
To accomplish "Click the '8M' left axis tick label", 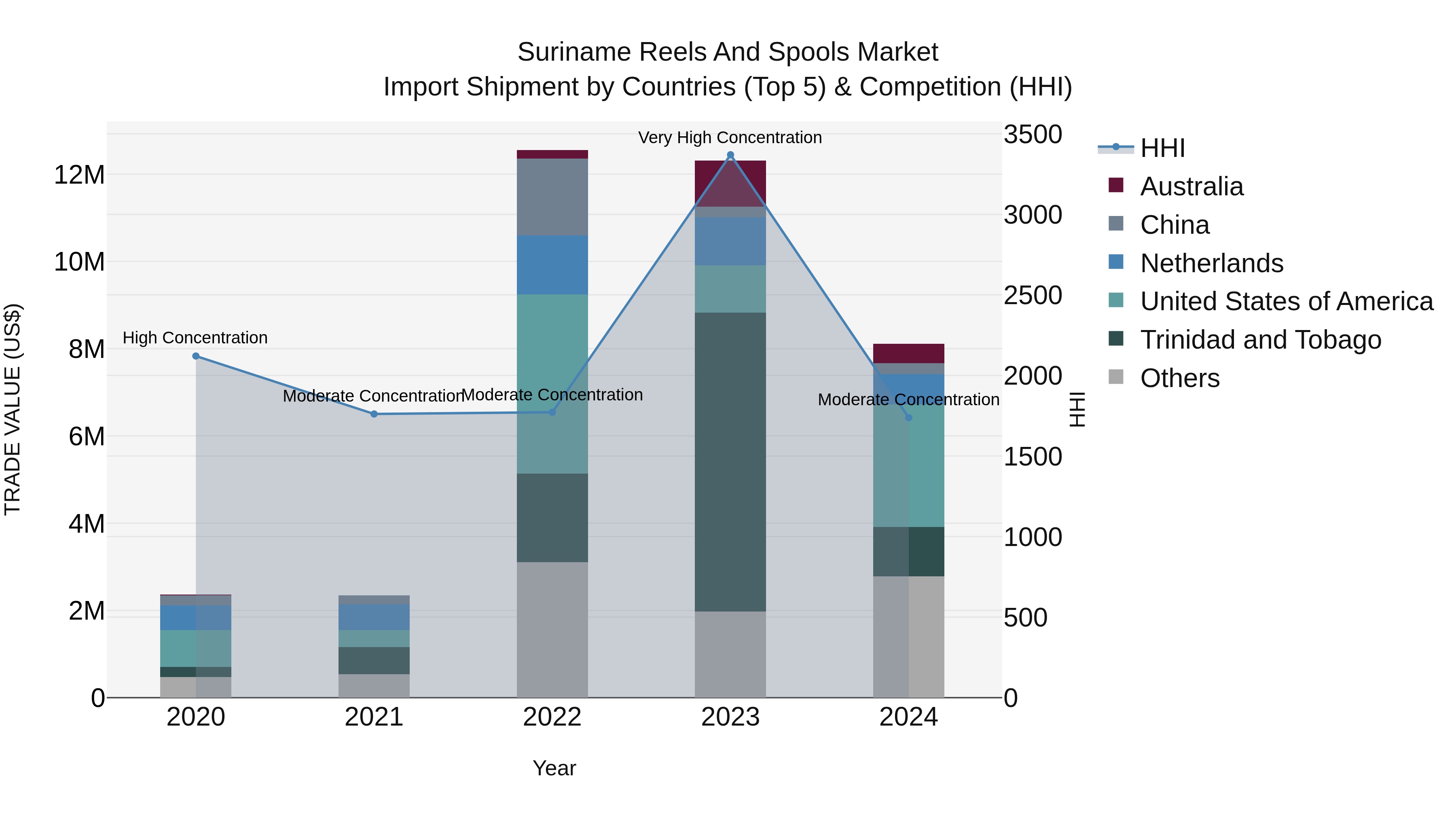I will 87,349.
